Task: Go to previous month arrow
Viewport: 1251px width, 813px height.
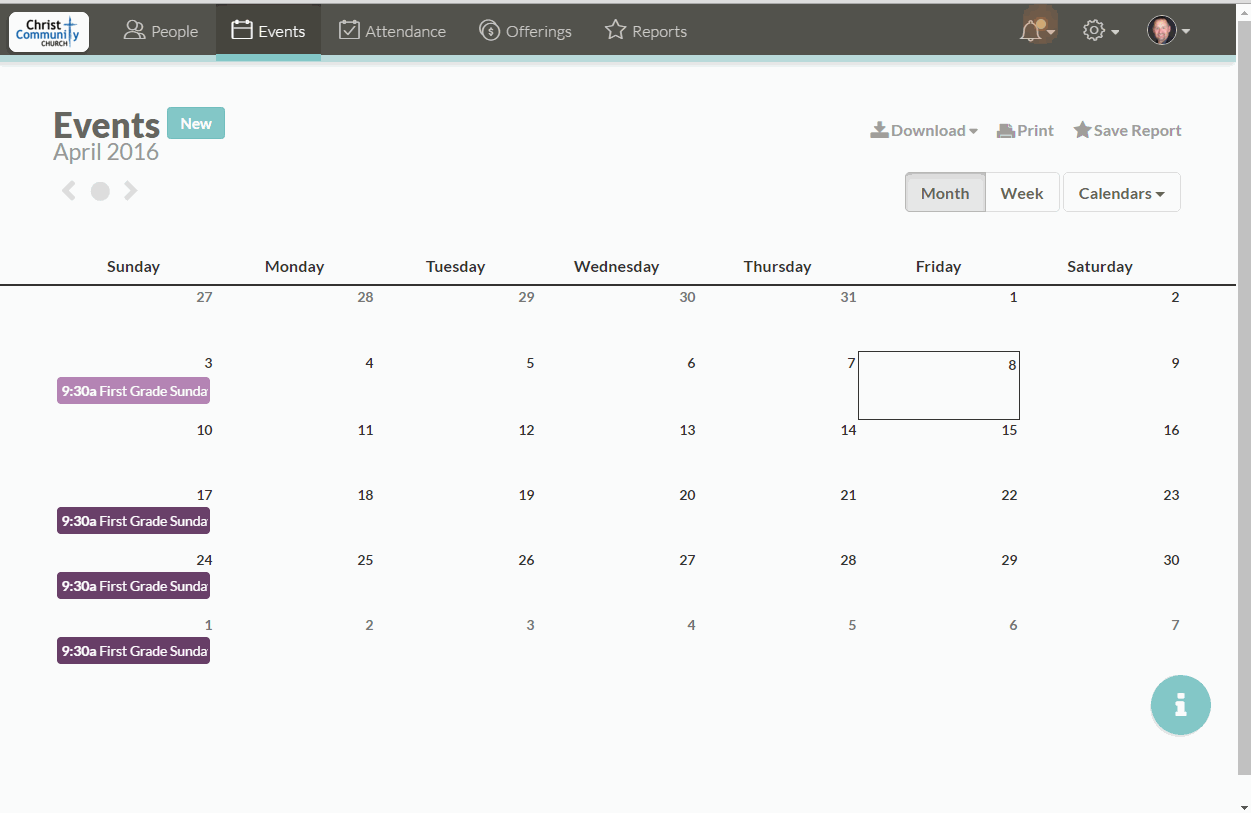Action: tap(69, 191)
